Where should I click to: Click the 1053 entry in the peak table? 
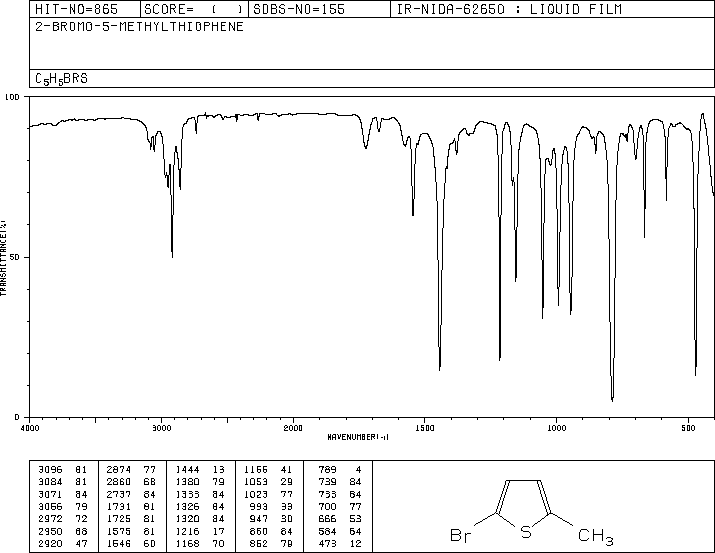(x=255, y=482)
